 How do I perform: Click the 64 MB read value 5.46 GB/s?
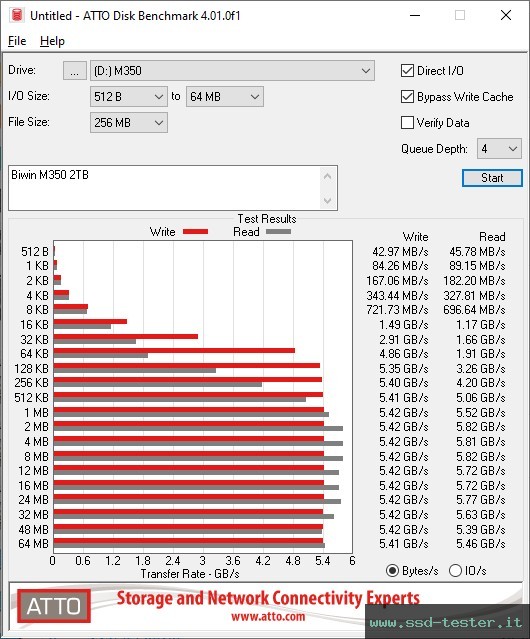click(x=481, y=544)
